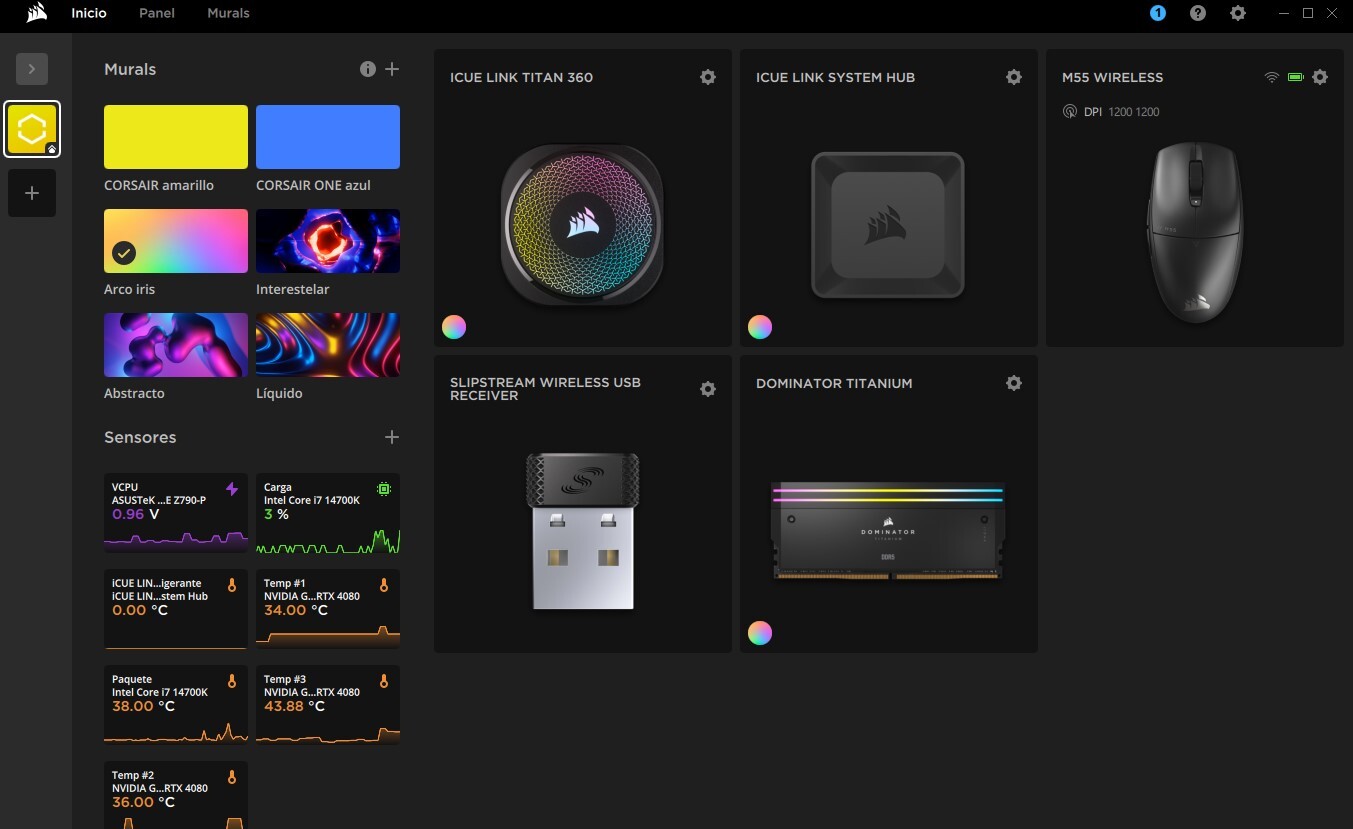Click the CPU chip icon on Carga sensor
This screenshot has width=1353, height=829.
click(x=384, y=489)
